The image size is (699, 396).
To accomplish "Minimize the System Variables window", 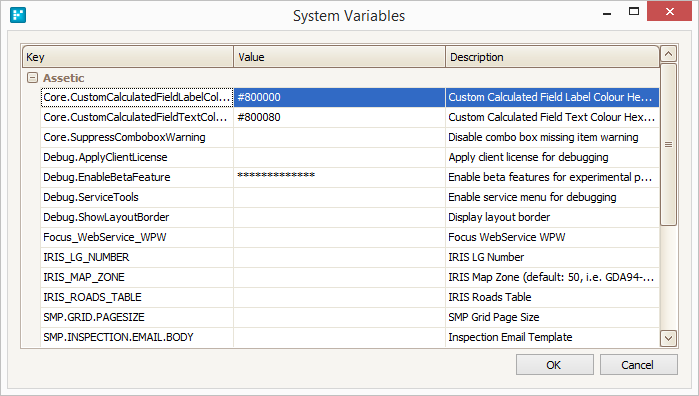I will tap(607, 12).
